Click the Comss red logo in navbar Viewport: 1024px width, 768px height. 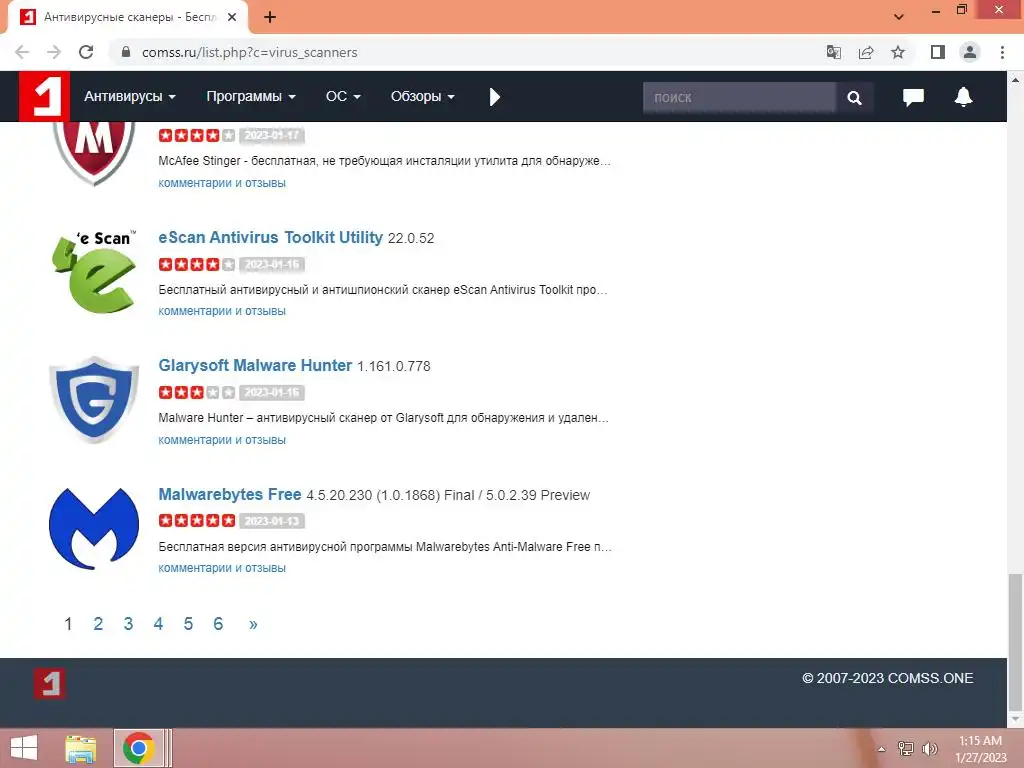pos(44,97)
